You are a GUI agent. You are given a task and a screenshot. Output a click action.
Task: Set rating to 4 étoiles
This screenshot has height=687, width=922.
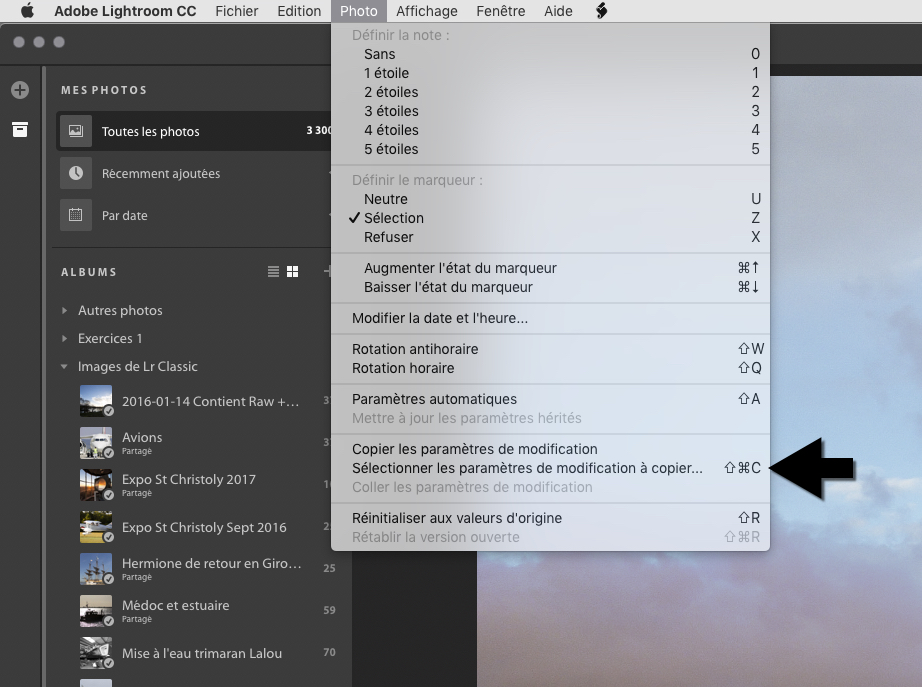pyautogui.click(x=550, y=130)
